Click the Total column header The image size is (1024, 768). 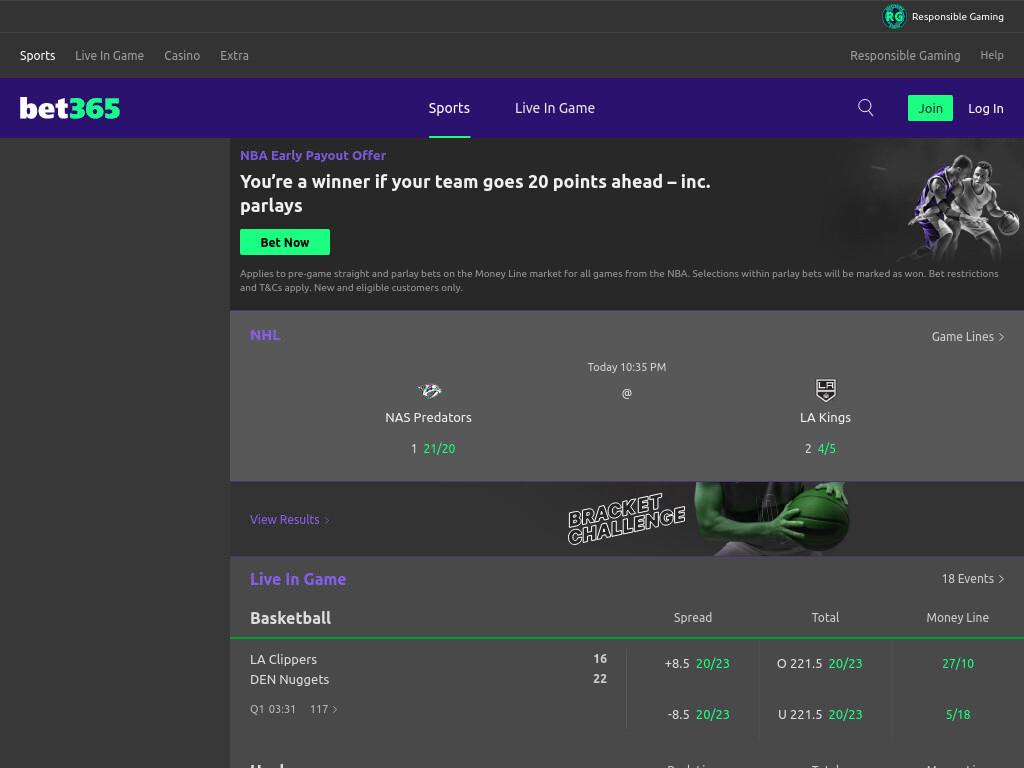pyautogui.click(x=825, y=618)
